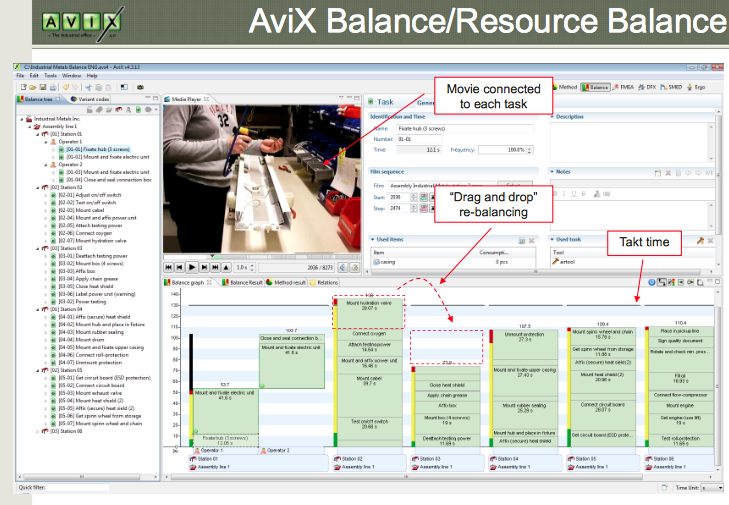729x505 pixels.
Task: Collapse the Used items section
Action: pyautogui.click(x=372, y=239)
